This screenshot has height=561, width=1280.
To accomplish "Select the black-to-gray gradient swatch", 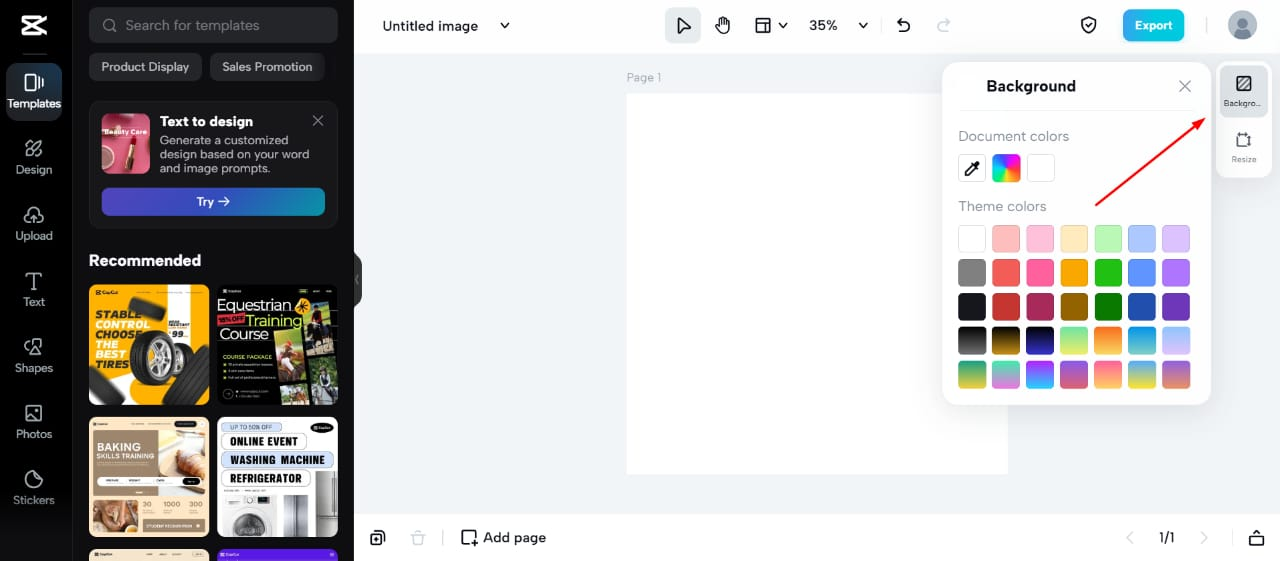I will tap(972, 341).
